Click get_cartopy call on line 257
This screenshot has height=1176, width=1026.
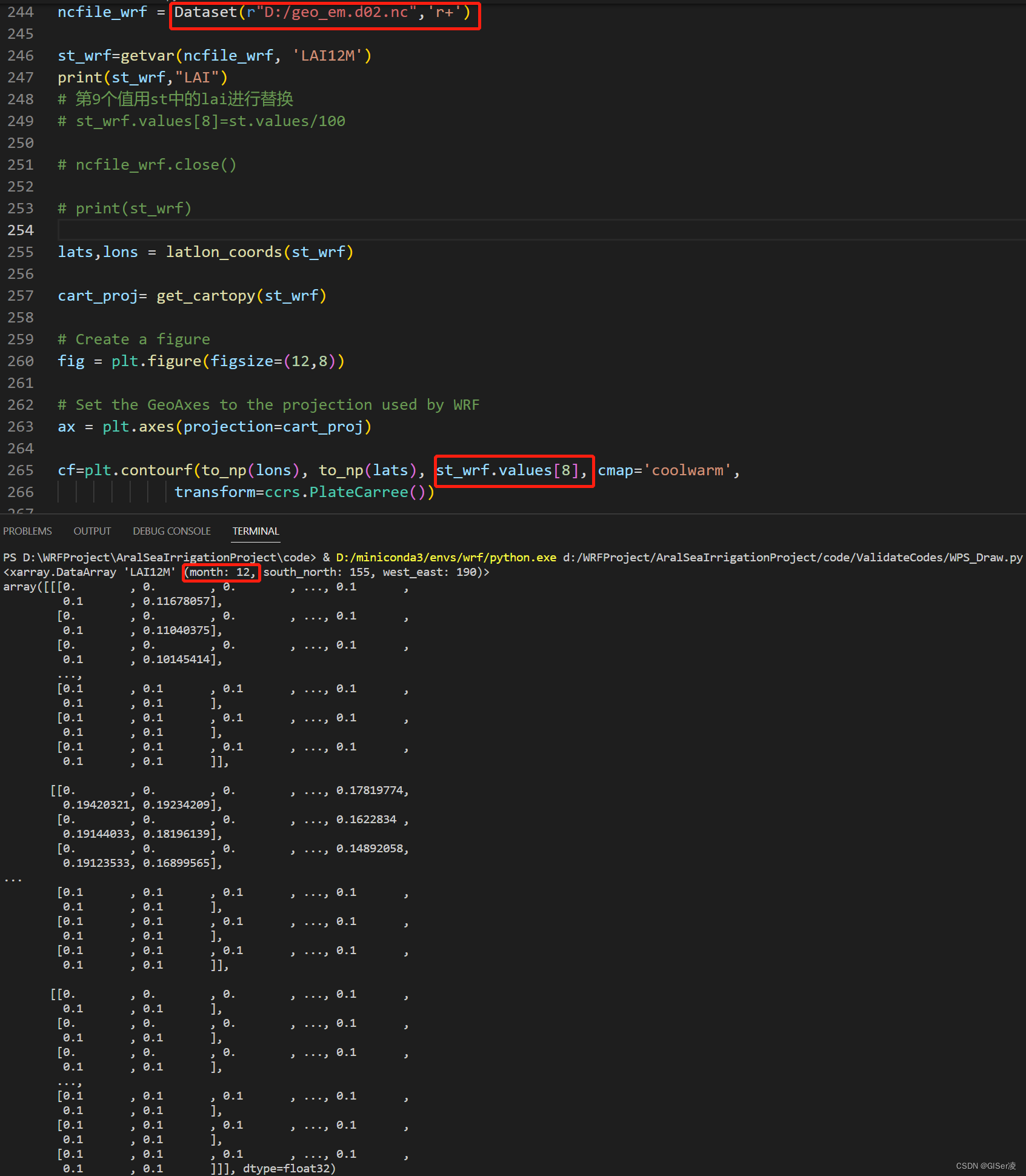[x=242, y=296]
